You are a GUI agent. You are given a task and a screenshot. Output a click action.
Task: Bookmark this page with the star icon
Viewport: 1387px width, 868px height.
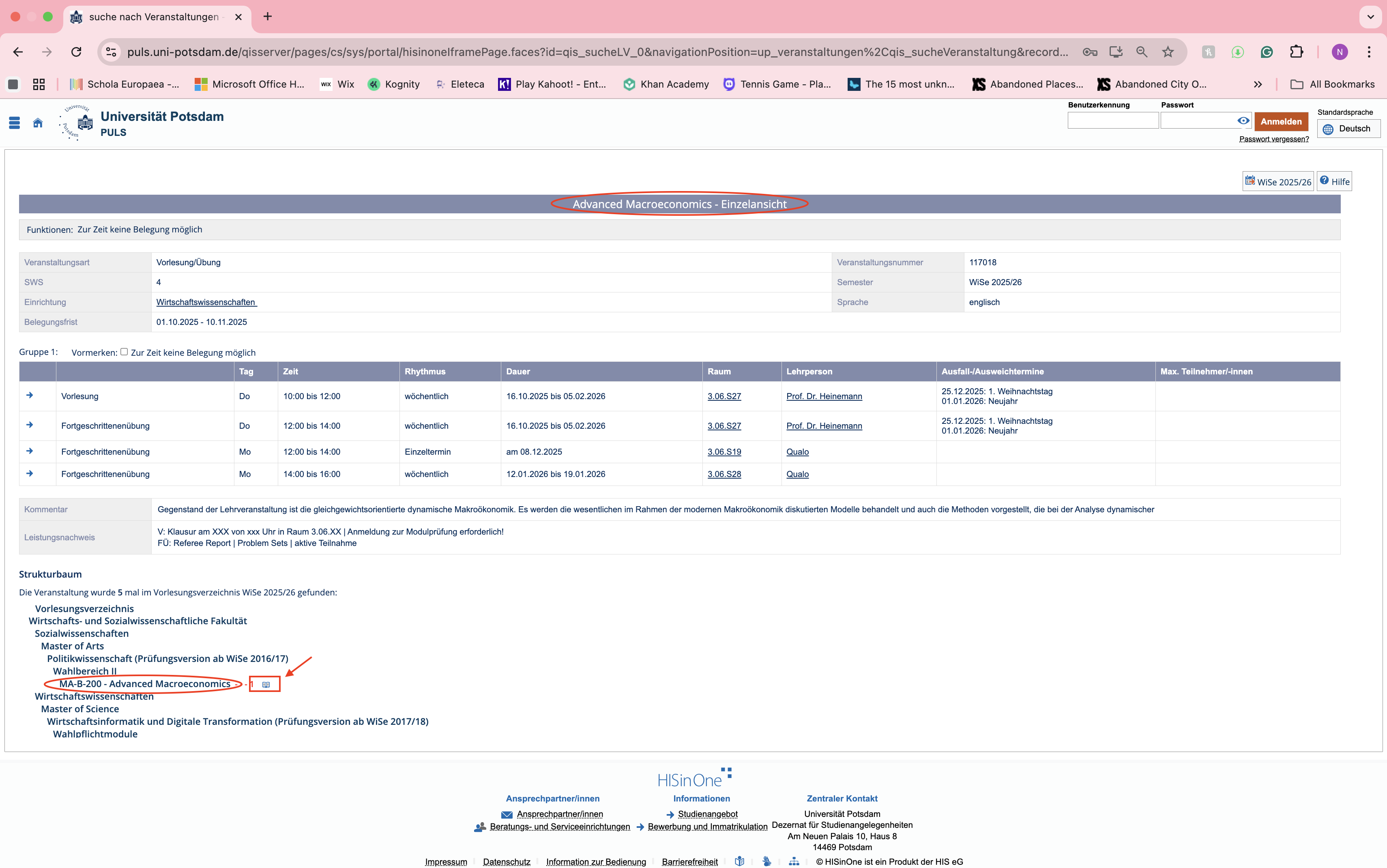click(x=1168, y=52)
